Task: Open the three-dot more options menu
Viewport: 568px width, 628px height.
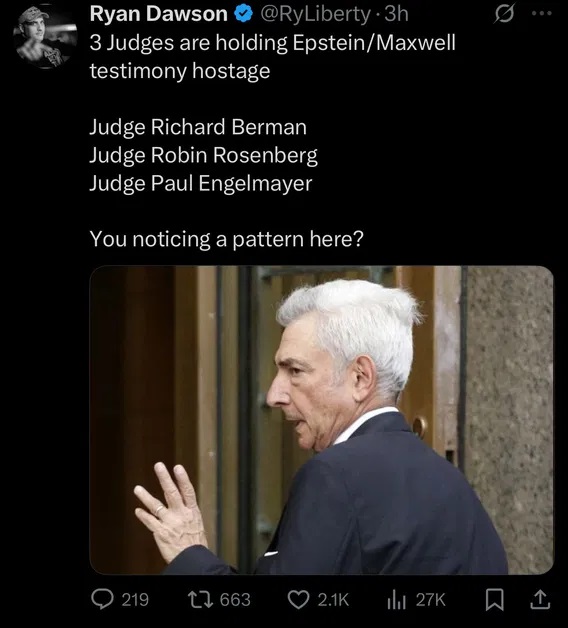Action: [541, 13]
